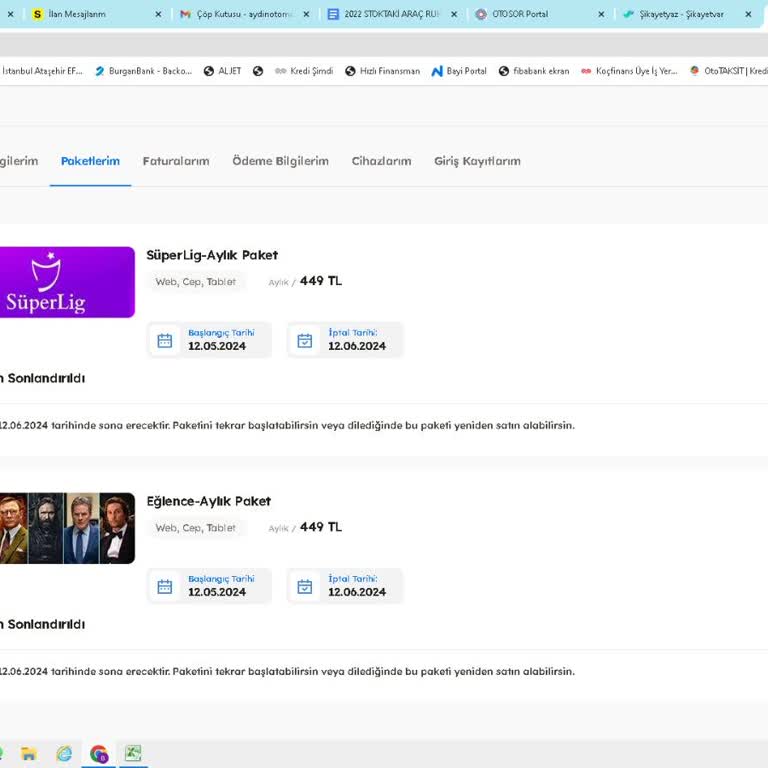Open the İstanbul Ataşehir EF bookmark
The image size is (768, 768).
click(42, 71)
